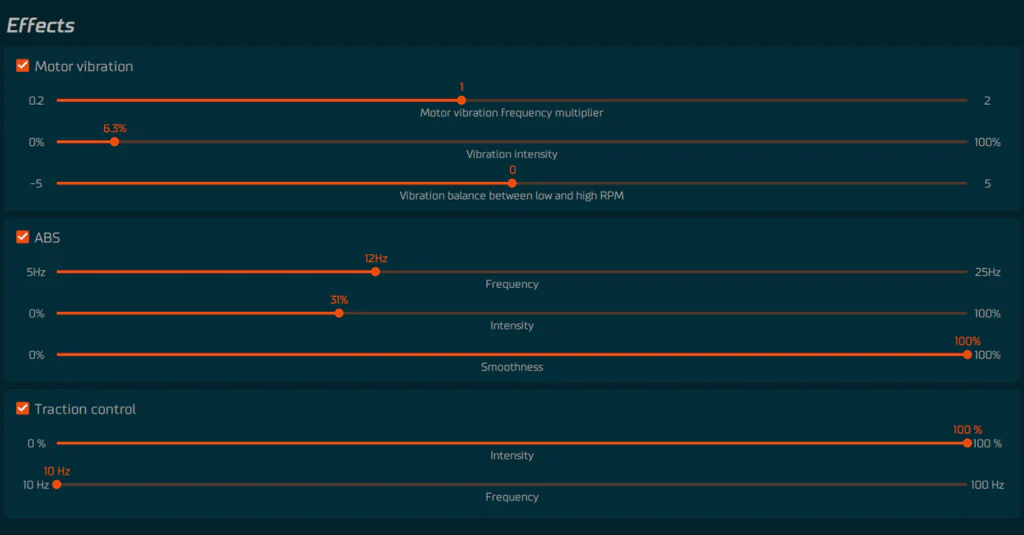This screenshot has width=1024, height=535.
Task: Click the -5 minimum label of vibration balance
Action: 36,184
